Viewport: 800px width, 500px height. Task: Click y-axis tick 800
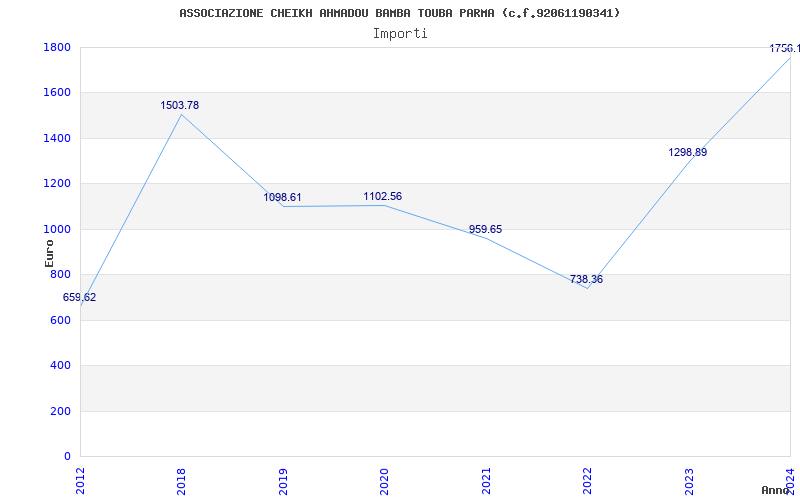(60, 274)
